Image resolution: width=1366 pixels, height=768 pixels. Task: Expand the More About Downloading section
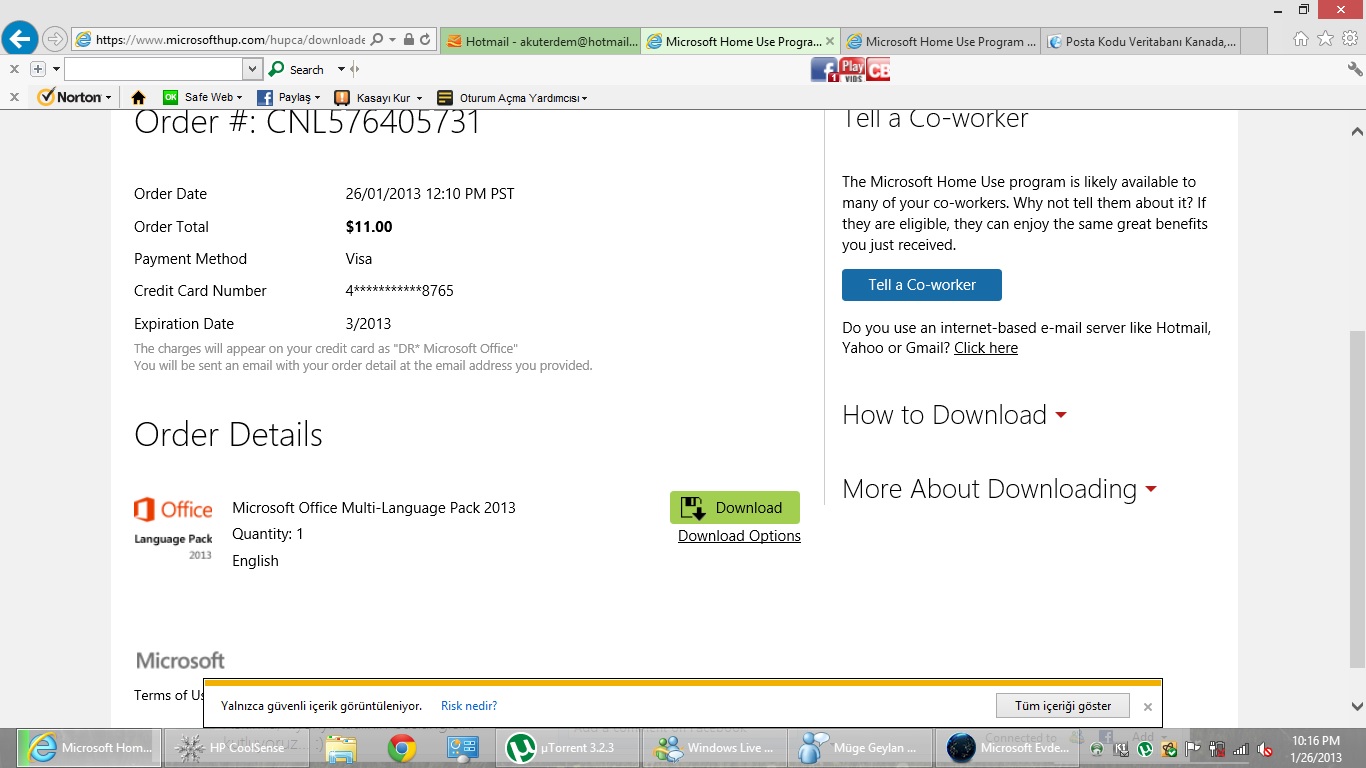pyautogui.click(x=999, y=489)
